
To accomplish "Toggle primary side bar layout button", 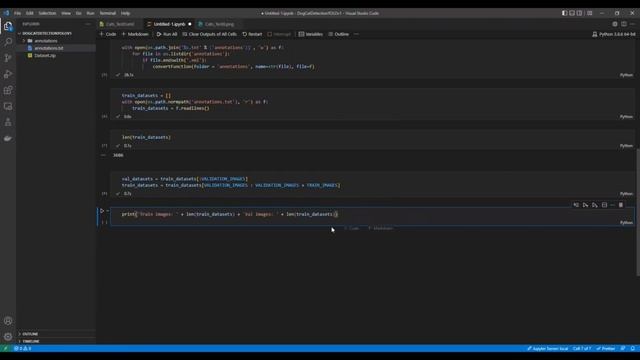I will pos(564,13).
